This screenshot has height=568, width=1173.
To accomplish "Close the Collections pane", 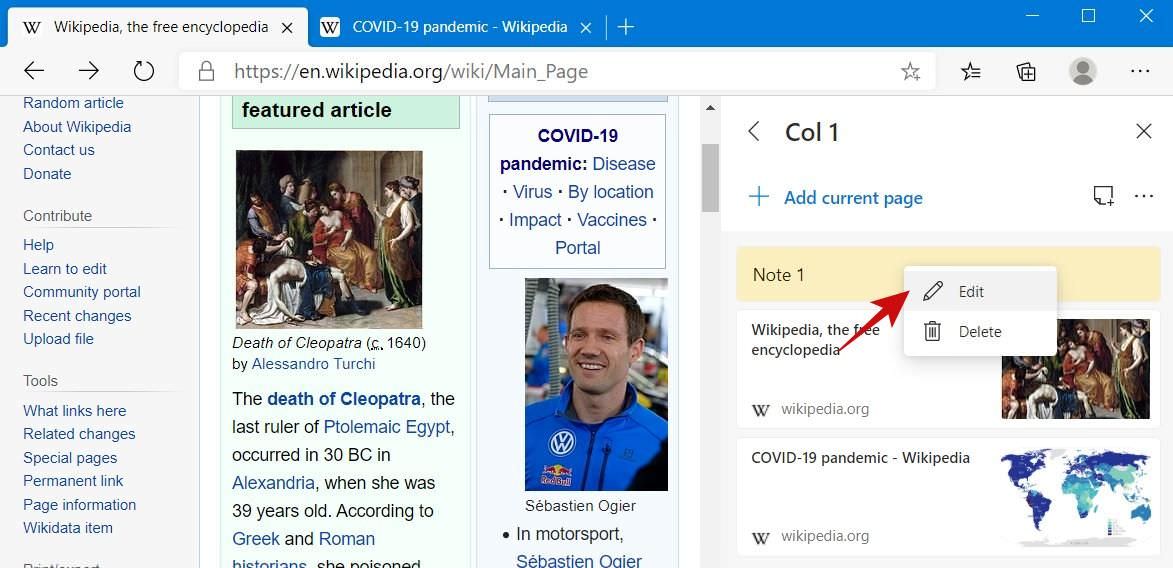I will pyautogui.click(x=1144, y=132).
